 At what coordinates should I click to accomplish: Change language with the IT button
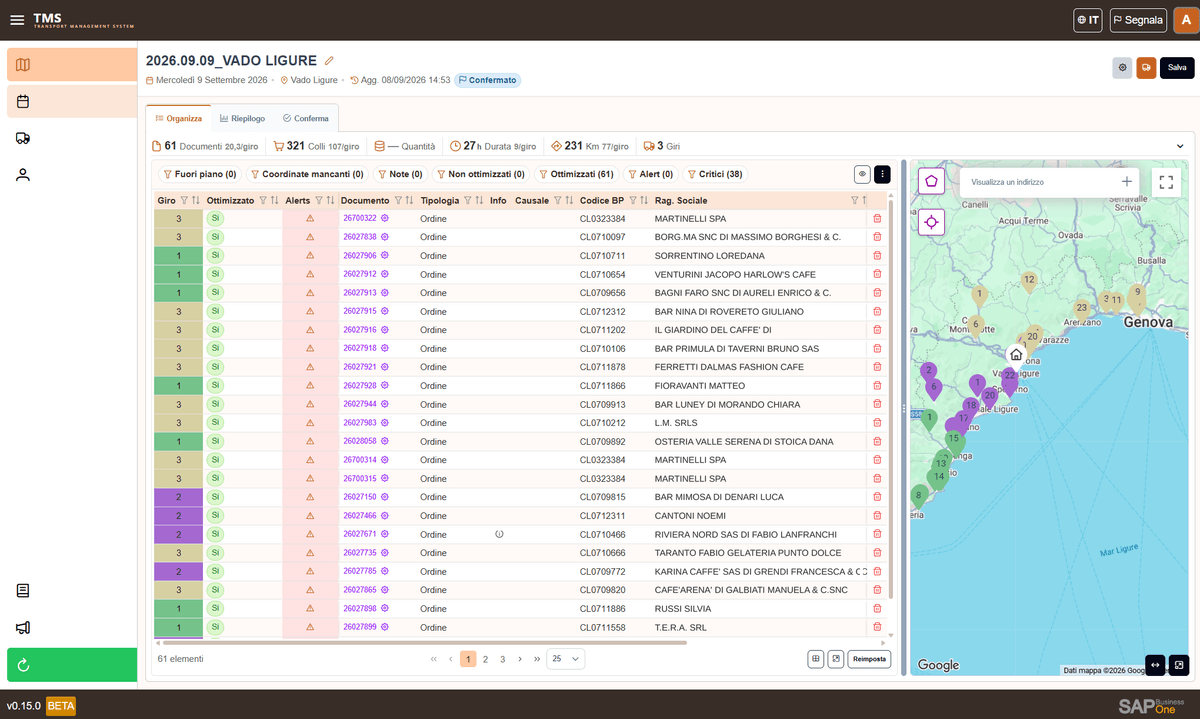click(1088, 20)
